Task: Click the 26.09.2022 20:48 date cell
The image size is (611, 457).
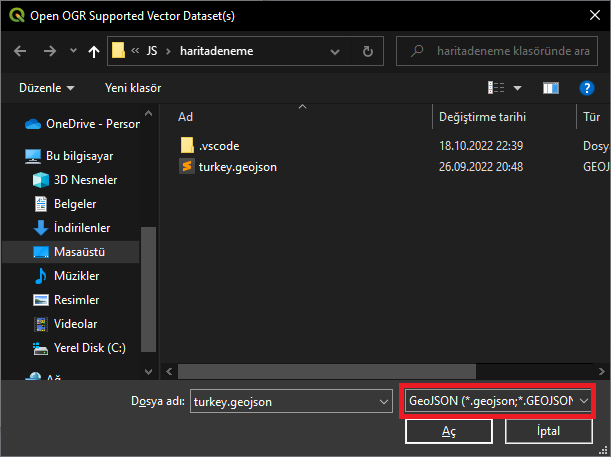Action: (x=481, y=167)
